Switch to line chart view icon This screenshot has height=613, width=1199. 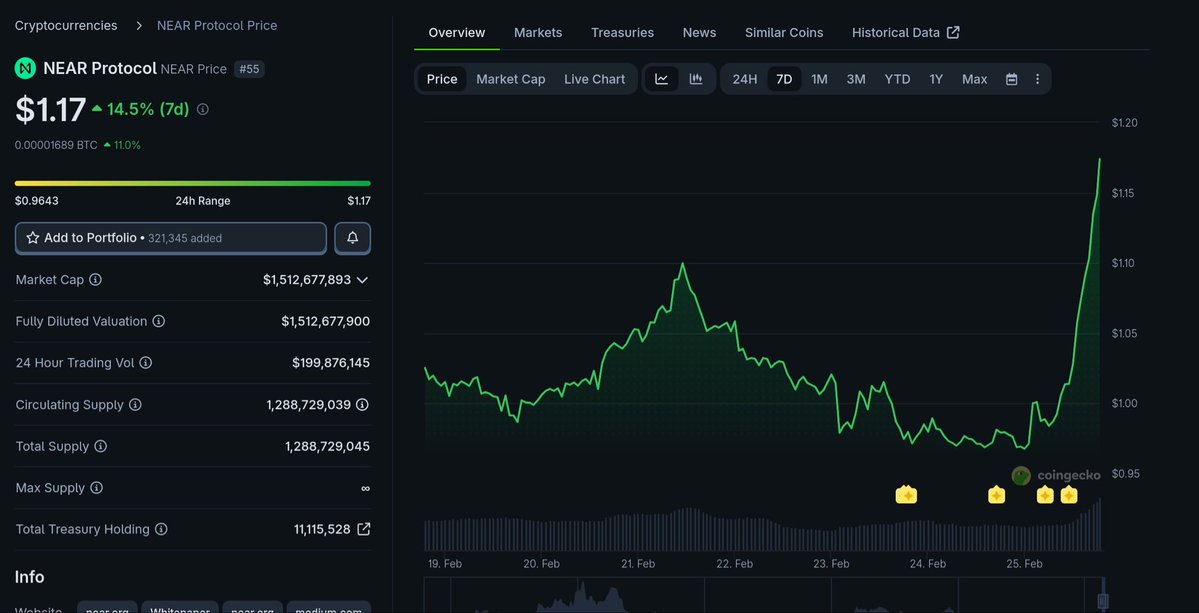(661, 79)
